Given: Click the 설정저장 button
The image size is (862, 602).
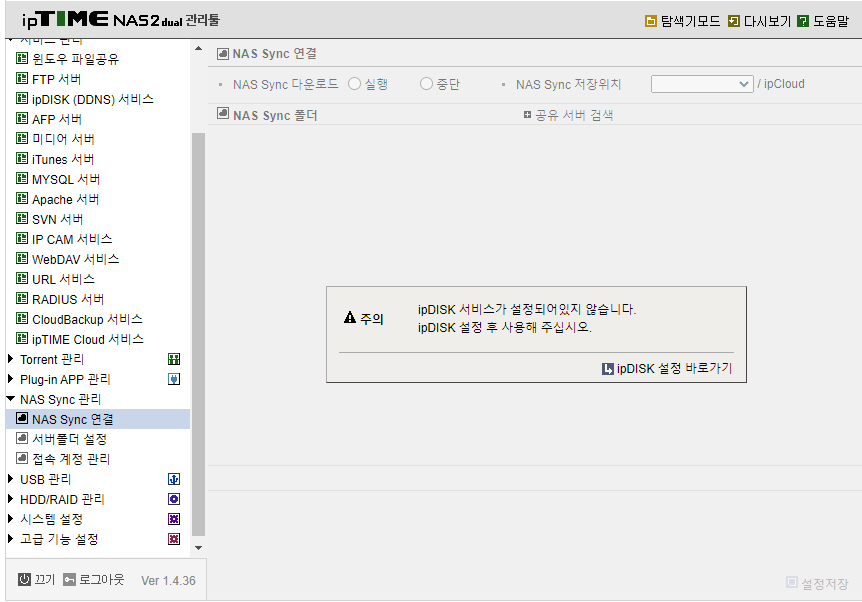Looking at the screenshot, I should (817, 583).
